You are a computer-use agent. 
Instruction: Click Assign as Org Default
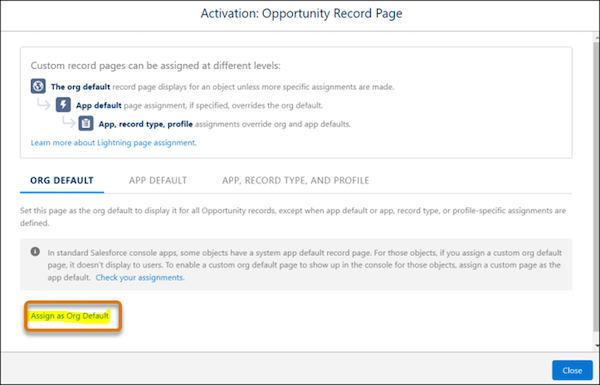pos(70,316)
